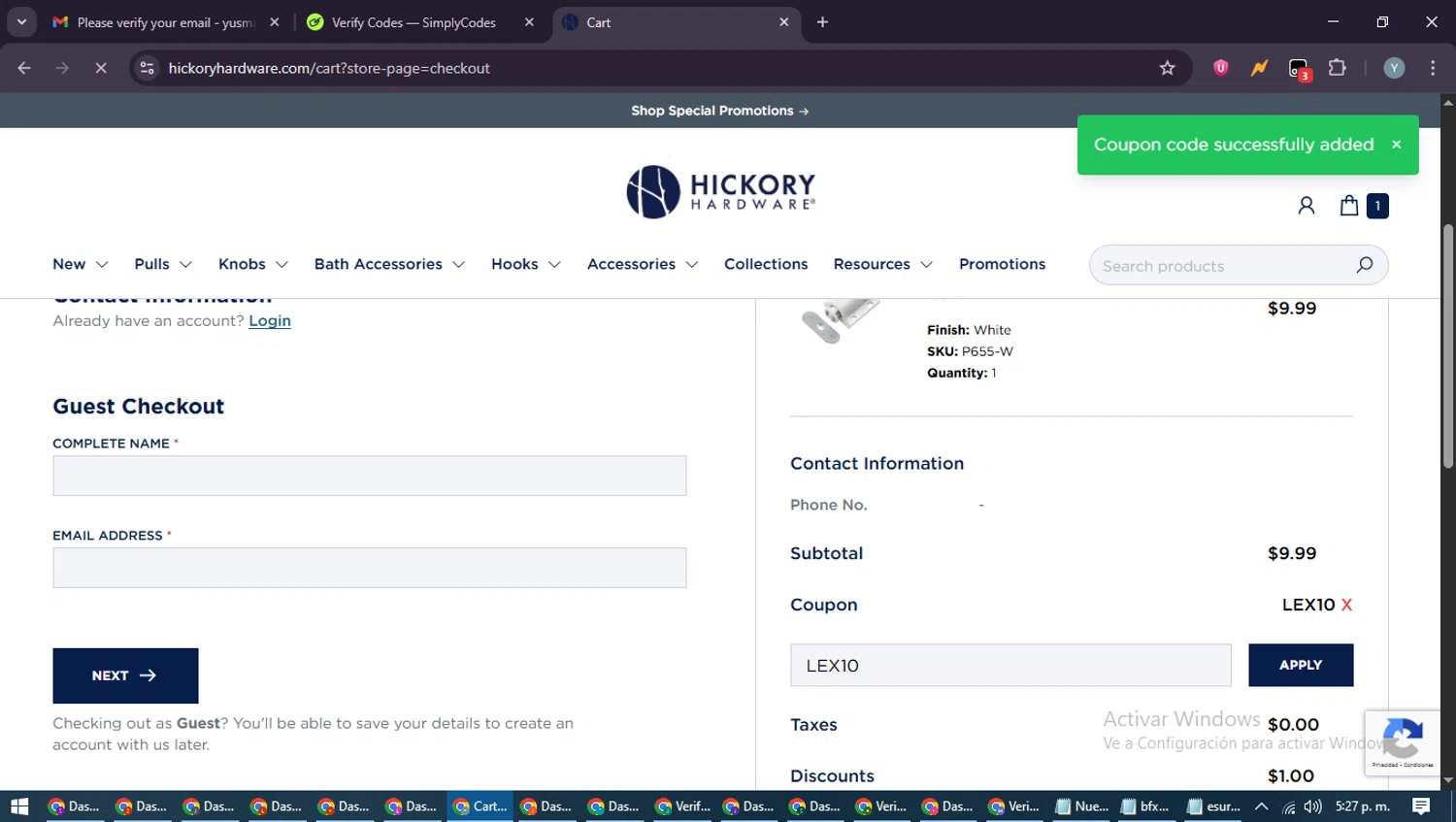Close the SimplyCodes tab
Screen dimensions: 1456x822
pos(529,22)
